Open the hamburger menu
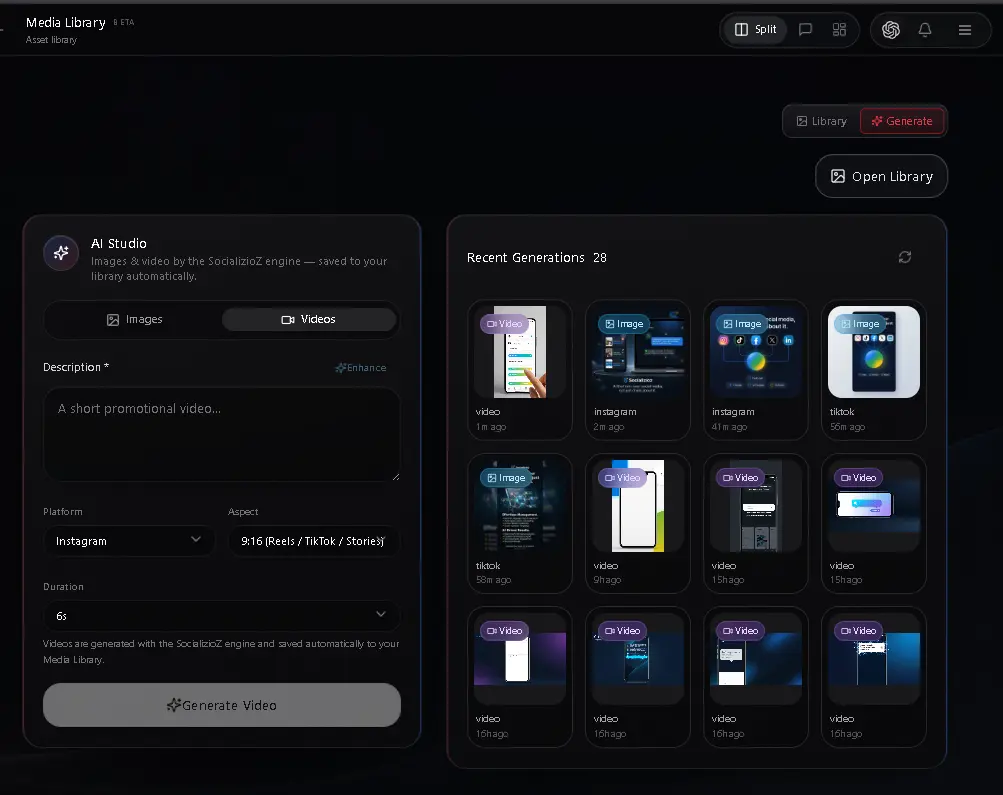Screen dimensions: 1003x795 [x=965, y=29]
